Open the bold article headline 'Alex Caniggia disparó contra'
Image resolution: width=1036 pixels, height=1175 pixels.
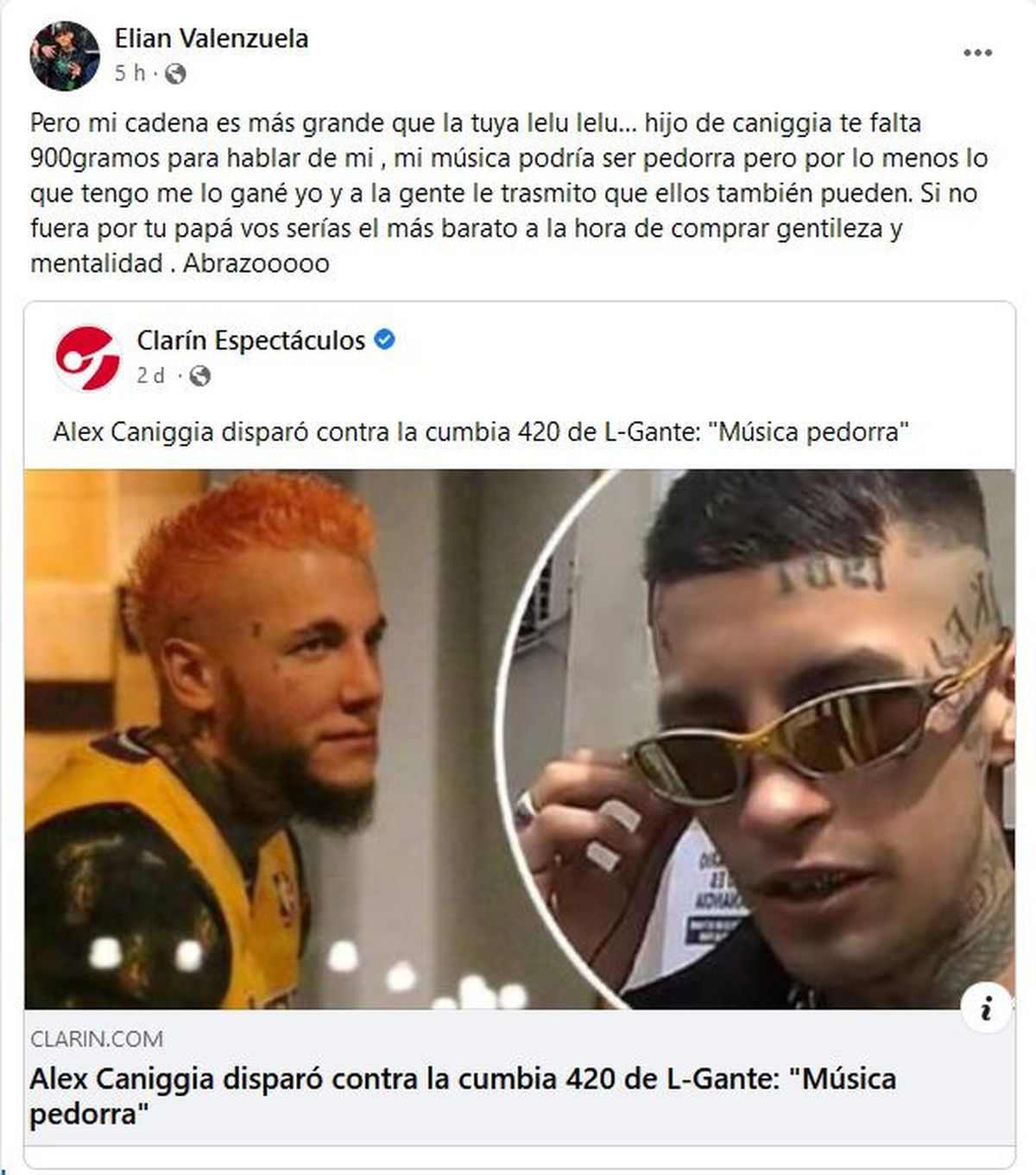click(x=463, y=1096)
